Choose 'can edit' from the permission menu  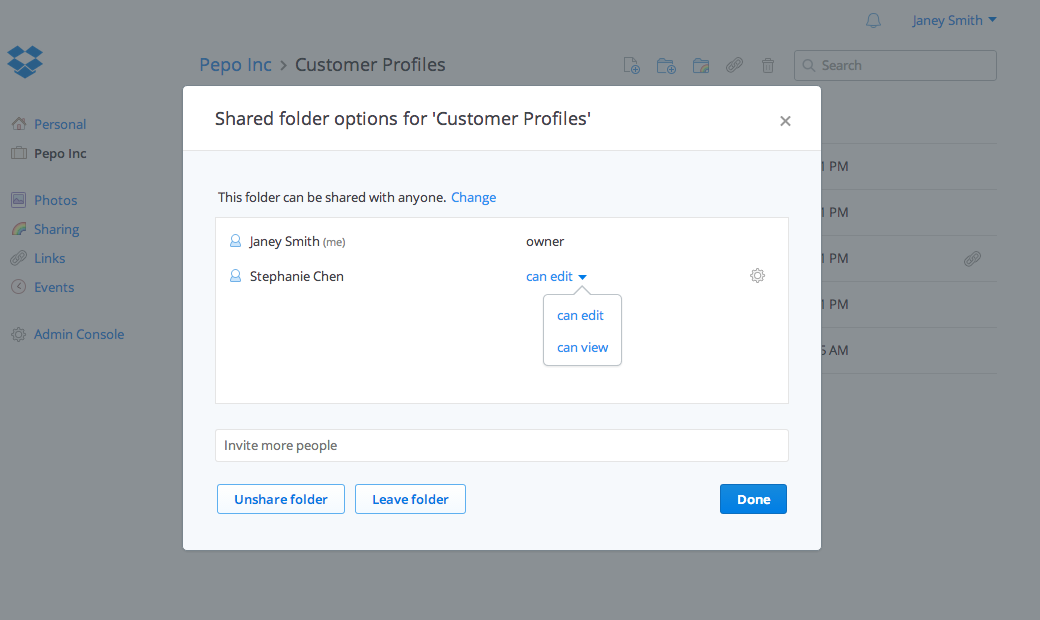[580, 316]
